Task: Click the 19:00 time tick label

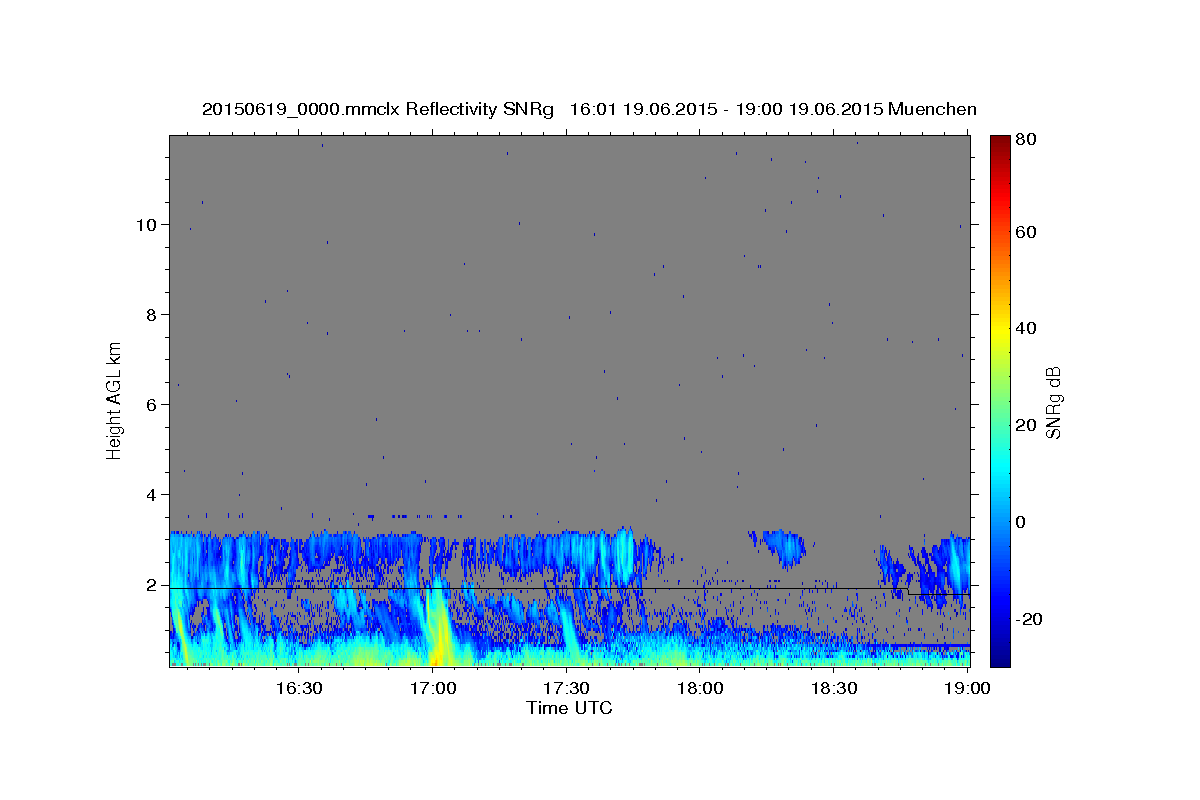Action: (x=967, y=688)
